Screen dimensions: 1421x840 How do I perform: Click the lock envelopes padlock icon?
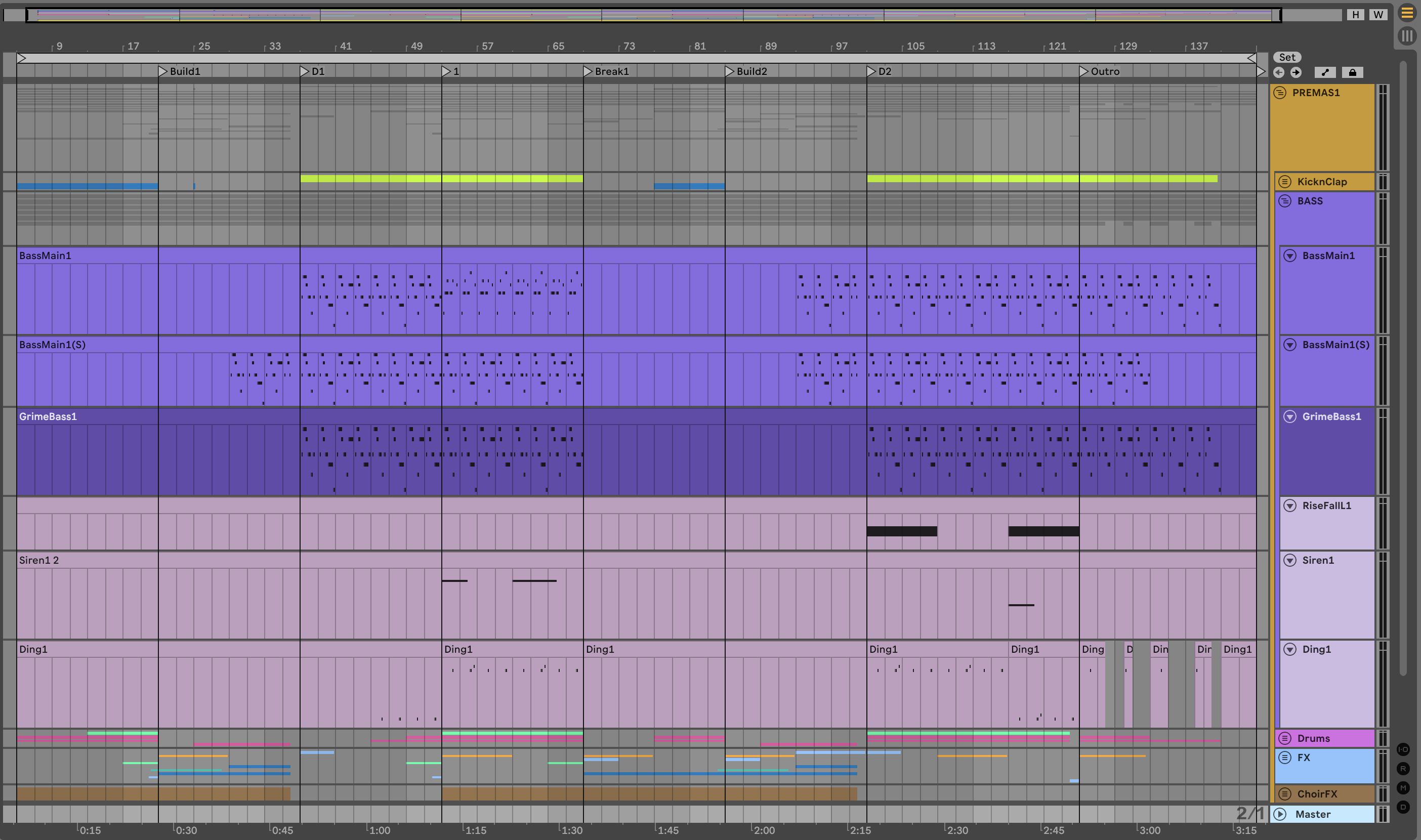[1352, 72]
